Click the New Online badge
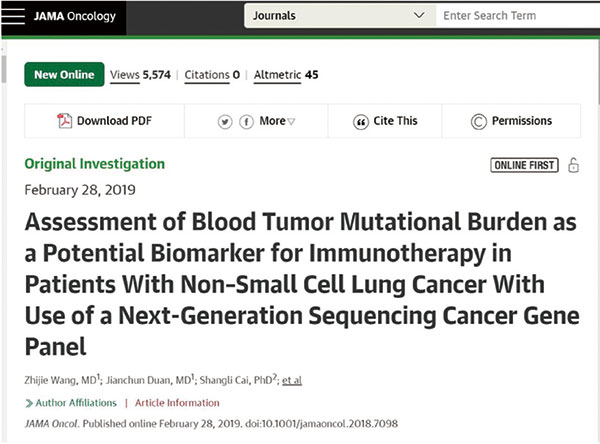 point(64,74)
